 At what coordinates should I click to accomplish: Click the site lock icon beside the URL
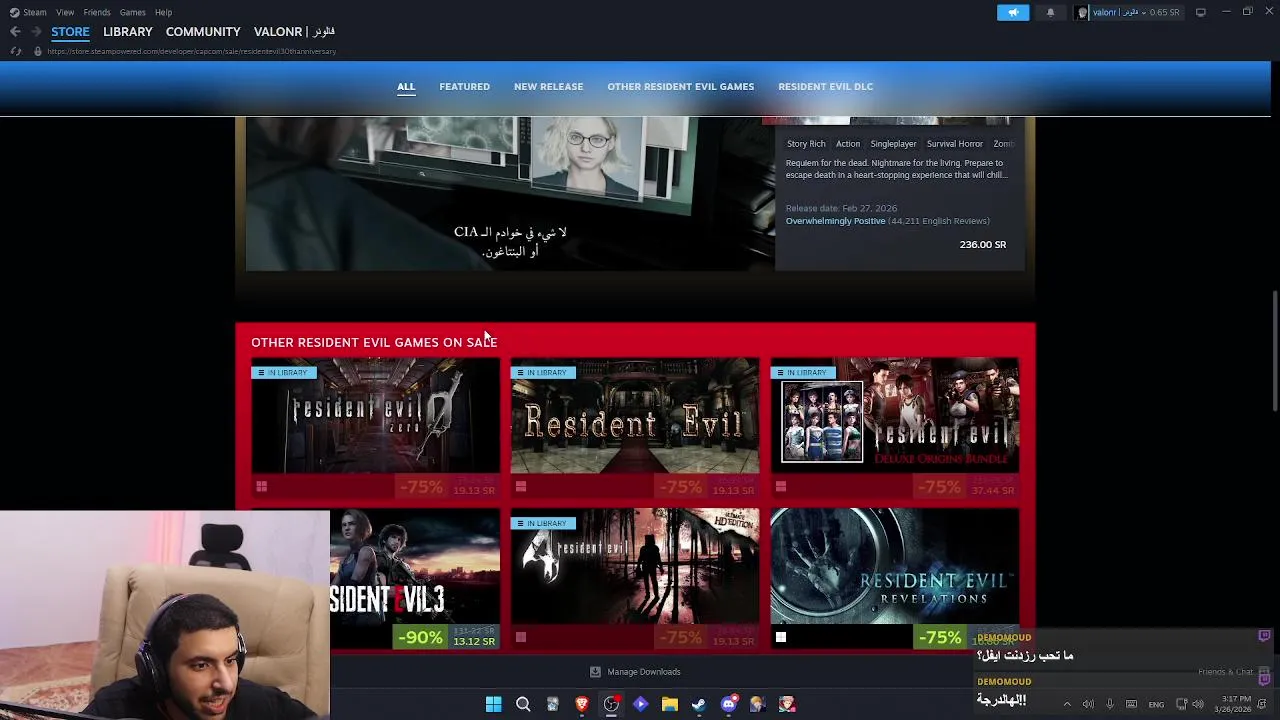pyautogui.click(x=38, y=51)
